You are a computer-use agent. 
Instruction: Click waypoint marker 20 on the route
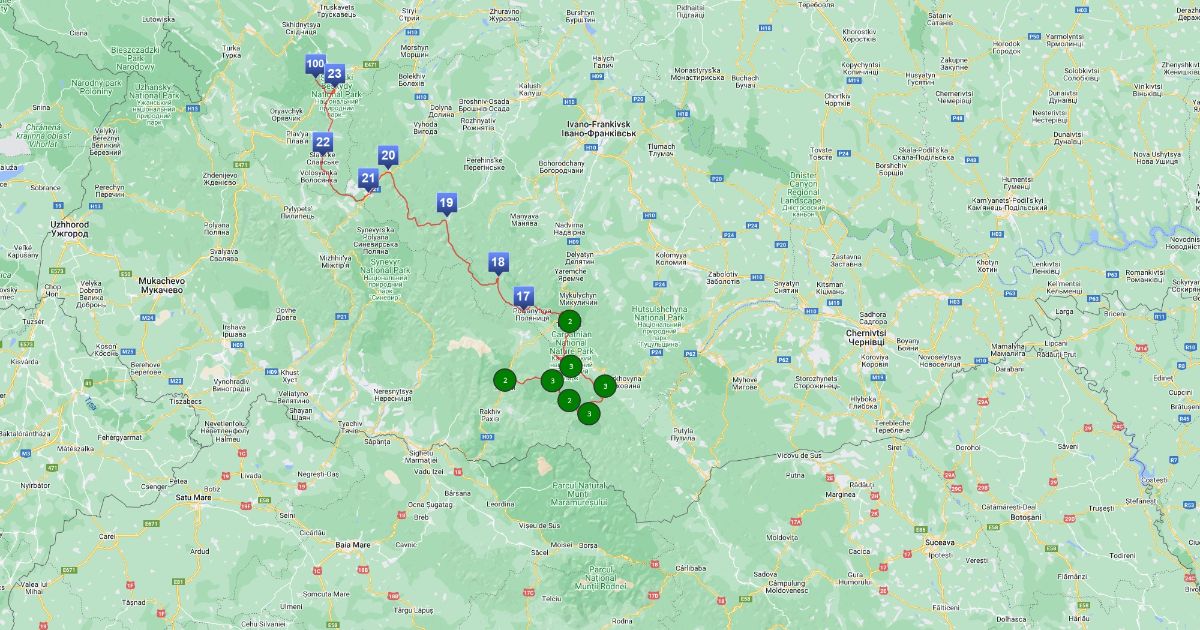(388, 155)
